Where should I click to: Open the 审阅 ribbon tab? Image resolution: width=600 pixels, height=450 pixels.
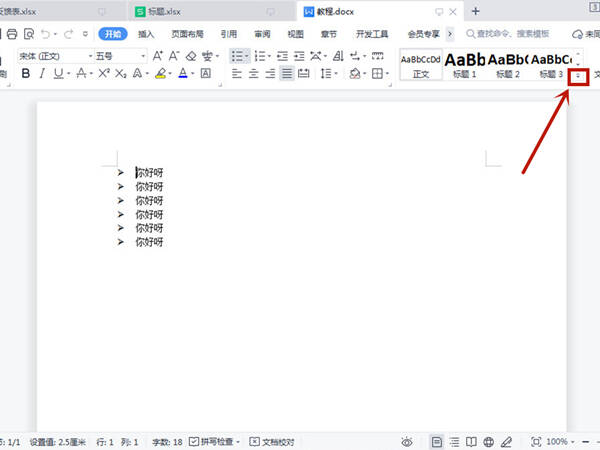[262, 34]
